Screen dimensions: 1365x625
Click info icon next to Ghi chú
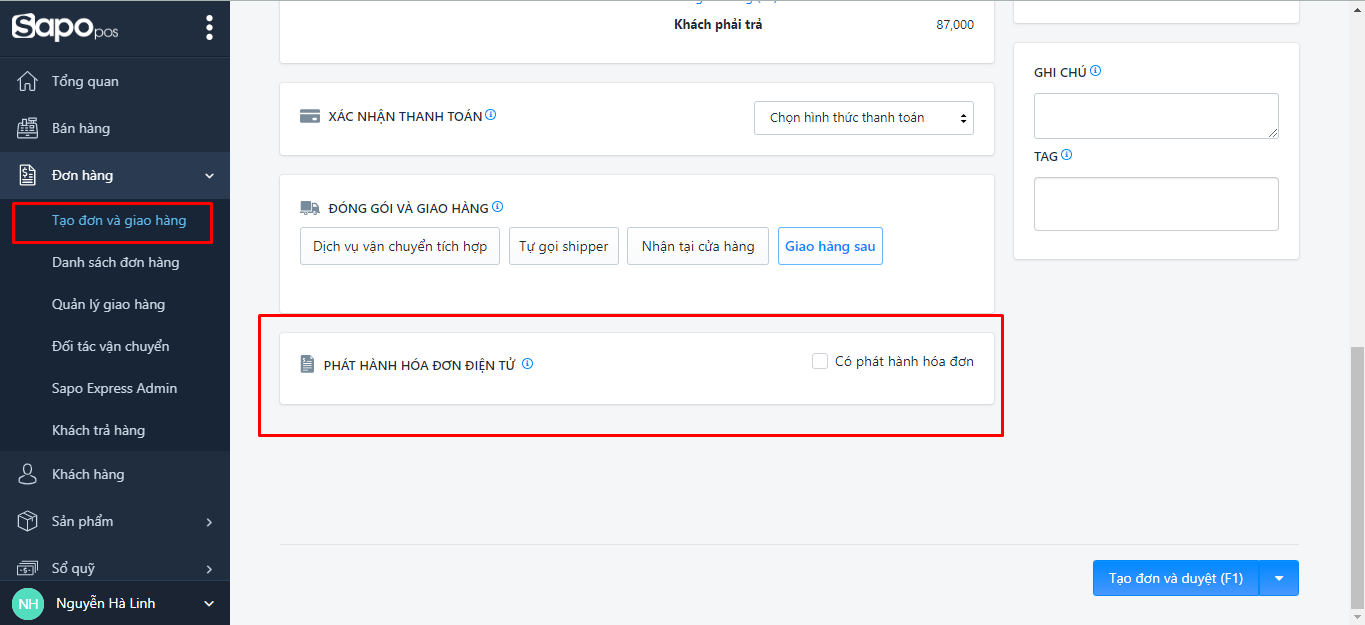(1095, 71)
